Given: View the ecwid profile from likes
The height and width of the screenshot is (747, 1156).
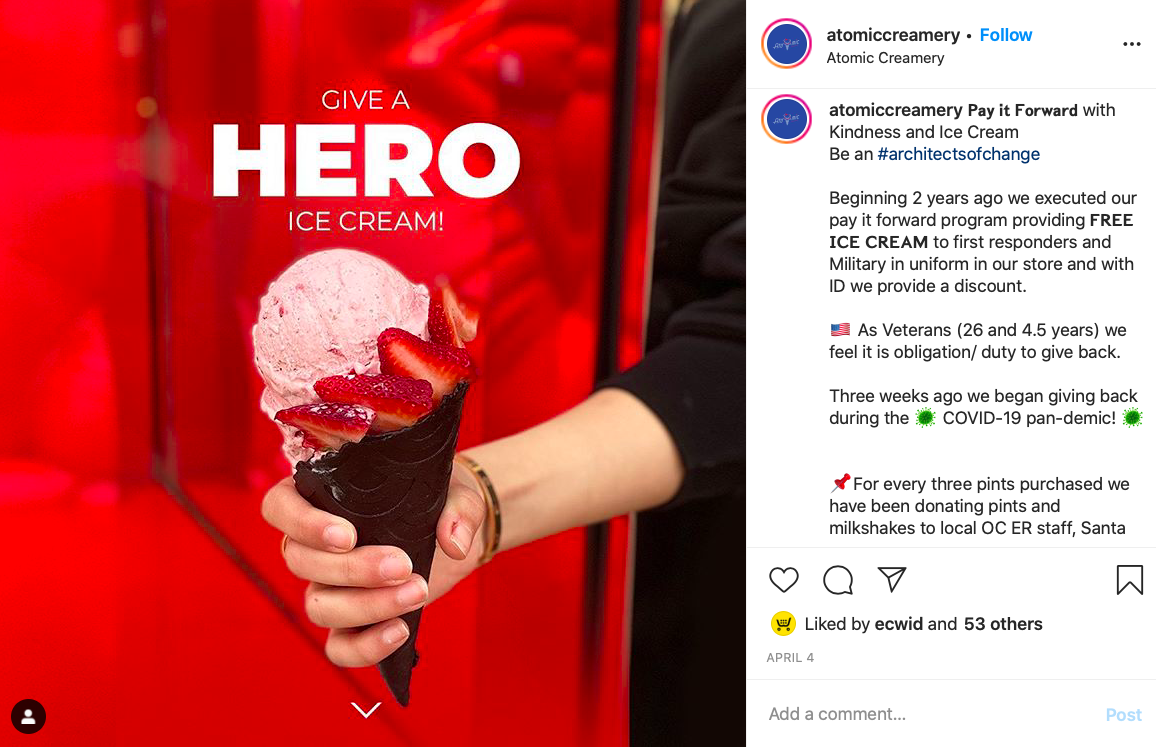Looking at the screenshot, I should pyautogui.click(x=899, y=624).
